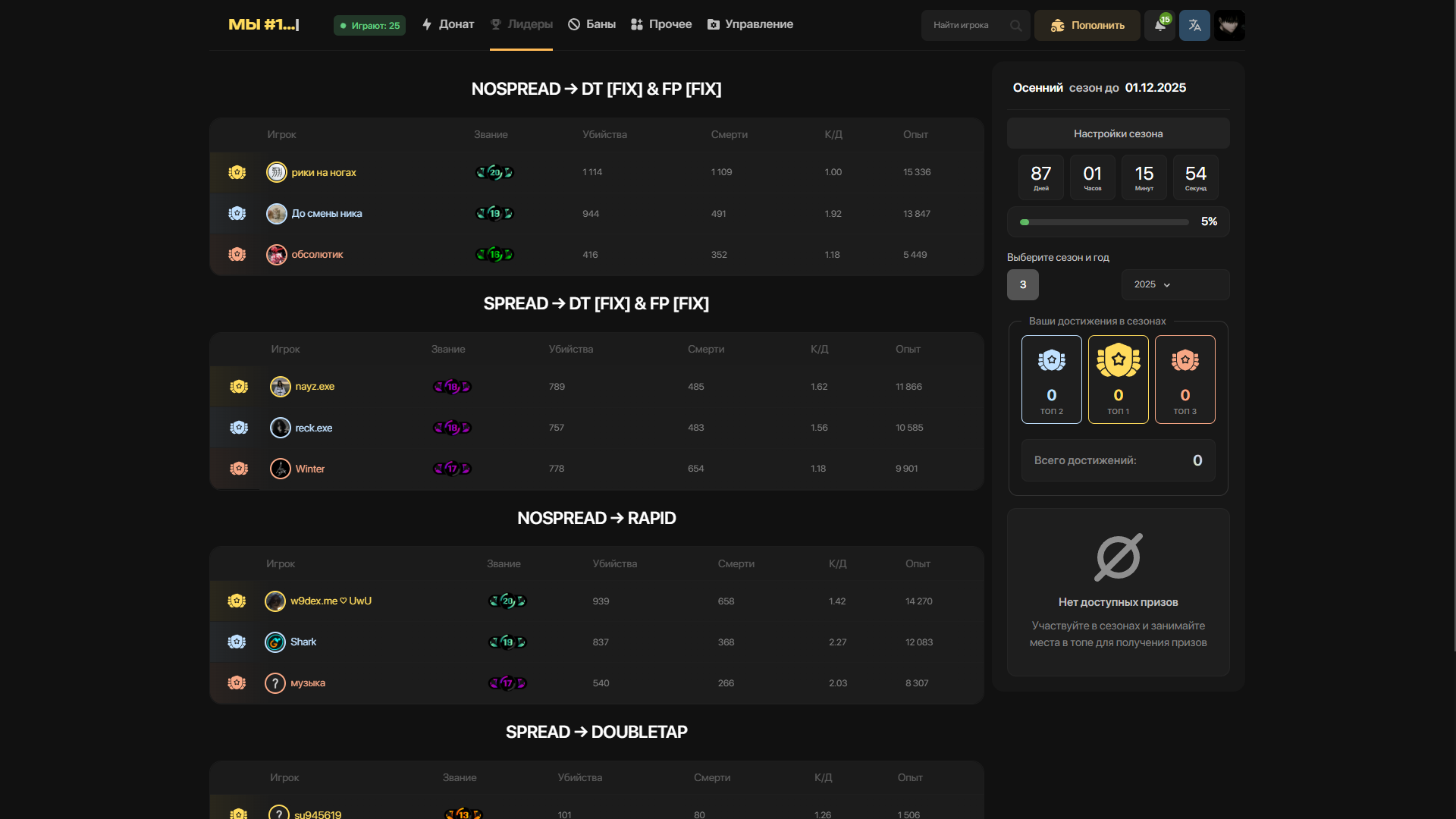Click the search magnifier icon
The image size is (1456, 819).
coord(1015,26)
